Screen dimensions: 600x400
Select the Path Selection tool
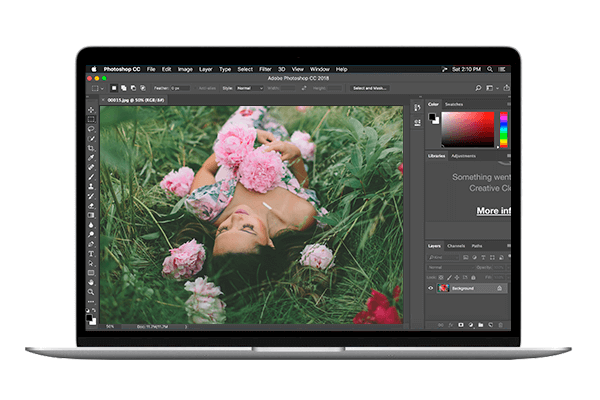click(91, 263)
